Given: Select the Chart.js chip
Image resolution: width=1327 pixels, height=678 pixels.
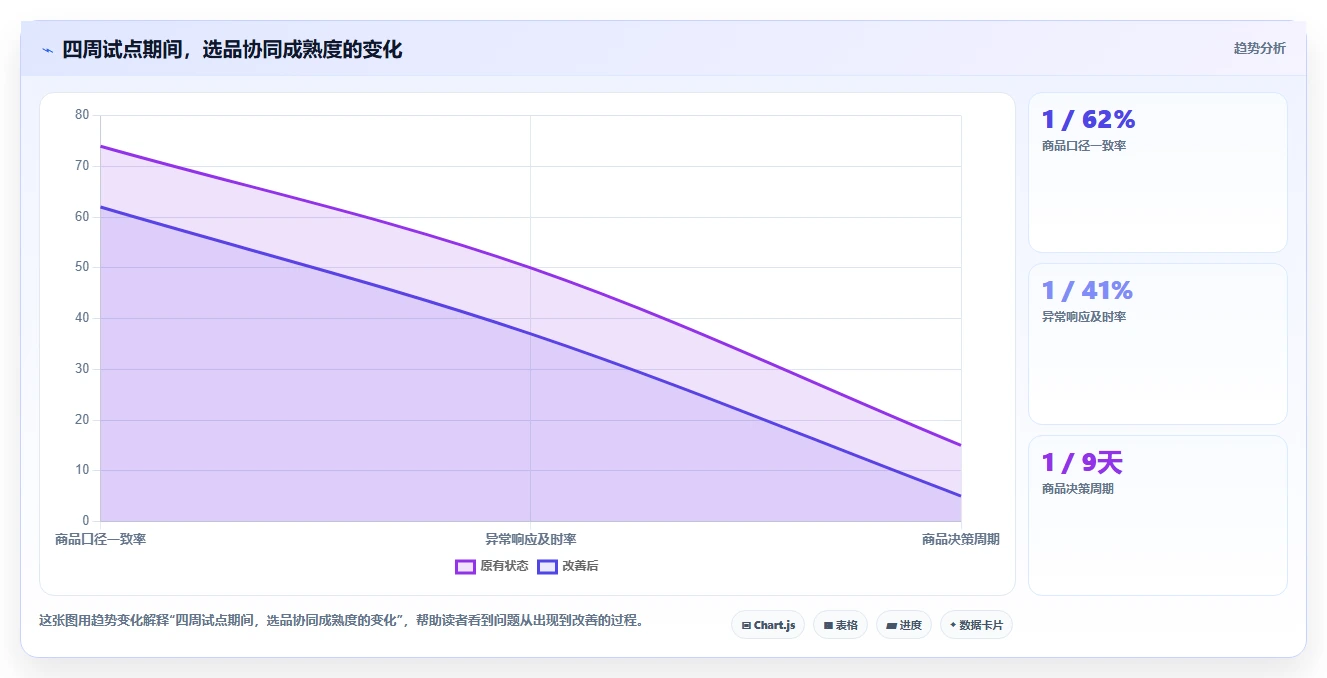Looking at the screenshot, I should click(x=768, y=625).
